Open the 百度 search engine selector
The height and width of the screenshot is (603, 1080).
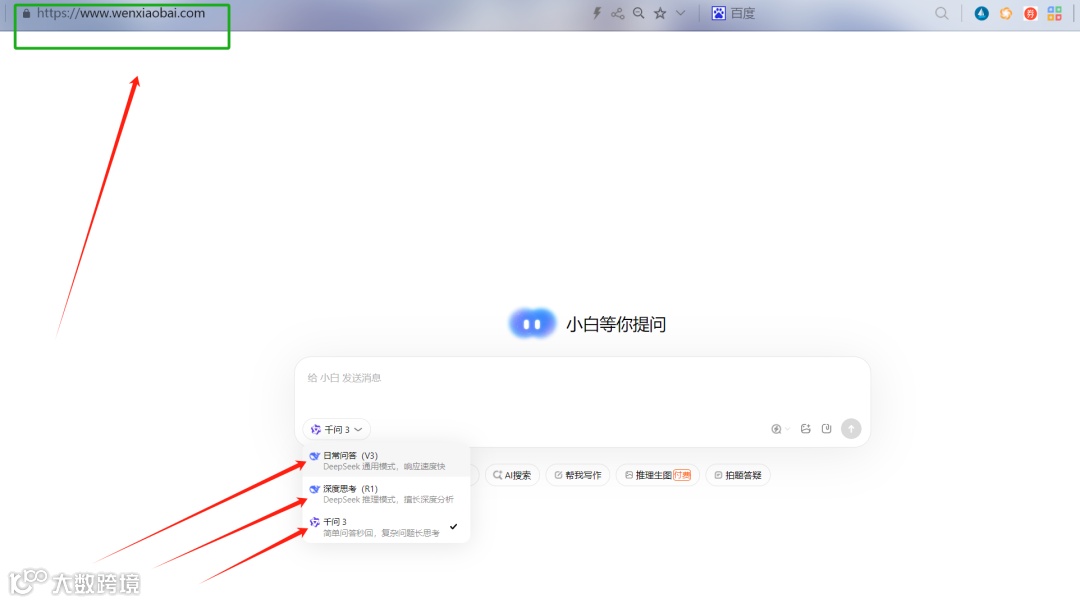point(734,13)
